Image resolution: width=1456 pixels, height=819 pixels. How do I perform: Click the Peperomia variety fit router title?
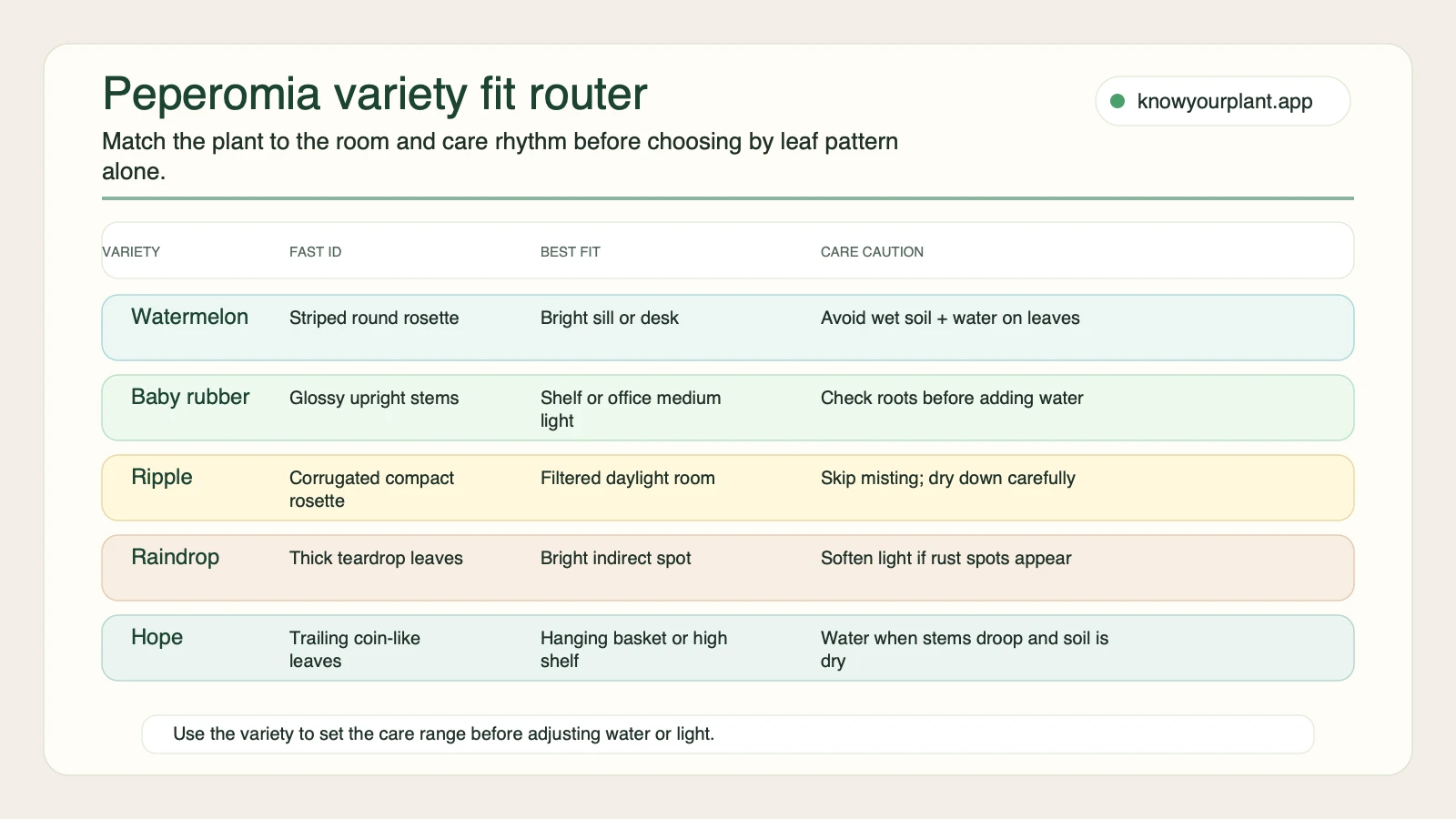pos(375,94)
